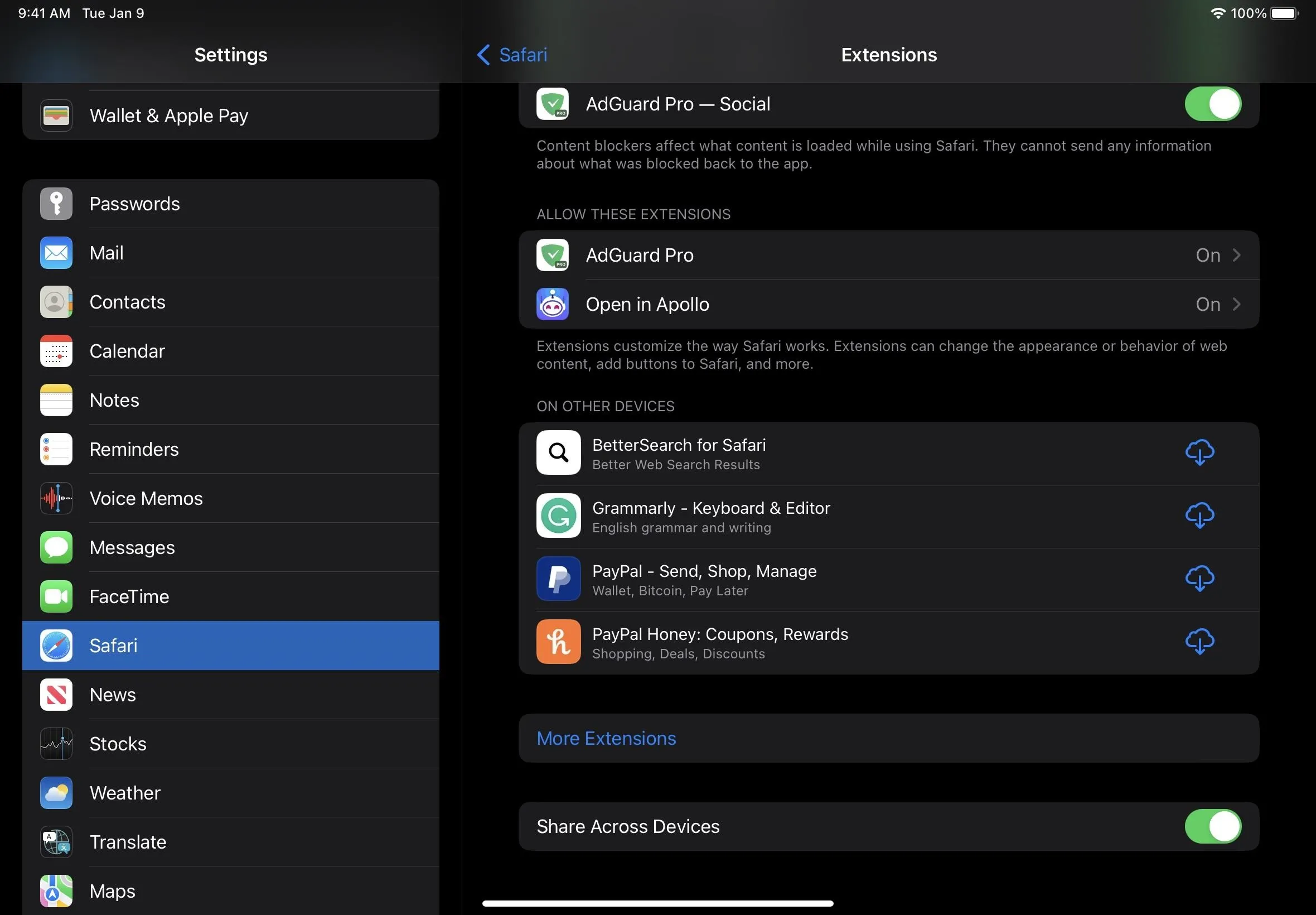The height and width of the screenshot is (915, 1316).
Task: Tap the Voice Memos waveform icon
Action: [x=56, y=498]
